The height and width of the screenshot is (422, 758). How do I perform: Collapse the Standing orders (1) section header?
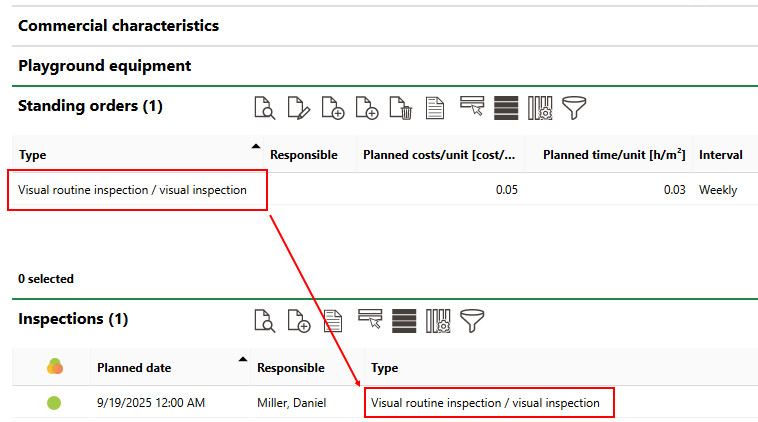[90, 106]
